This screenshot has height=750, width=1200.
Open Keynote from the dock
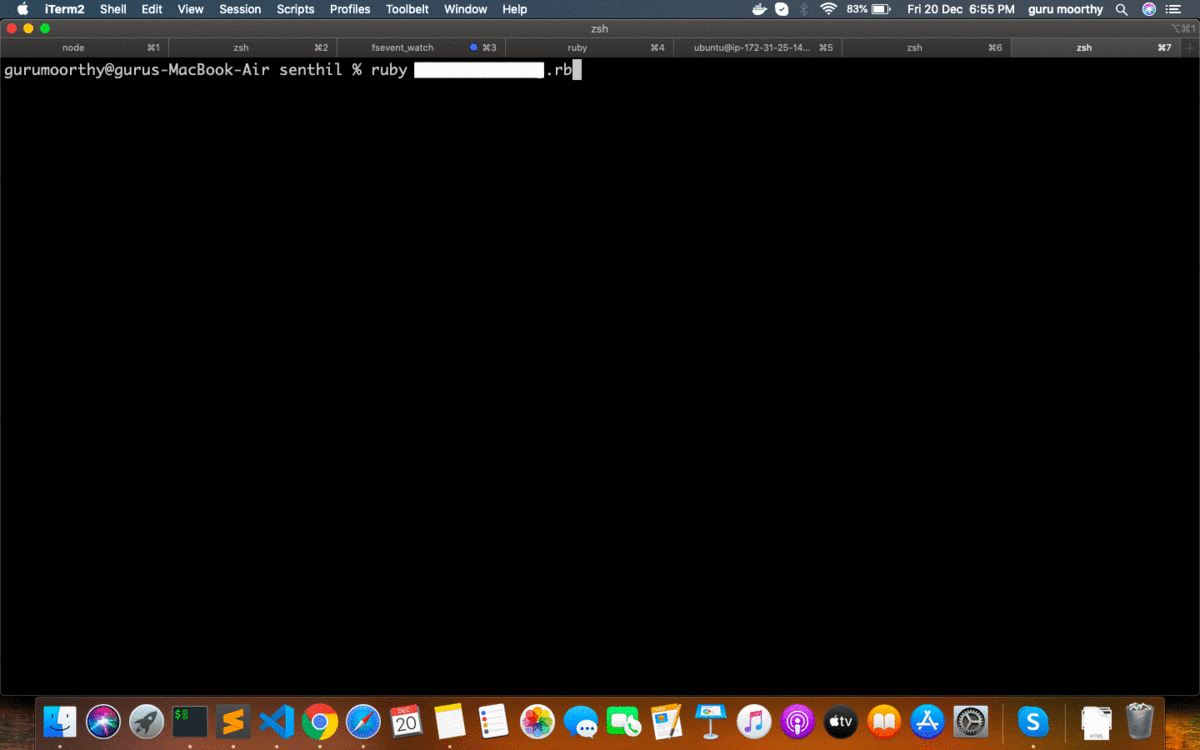(711, 721)
